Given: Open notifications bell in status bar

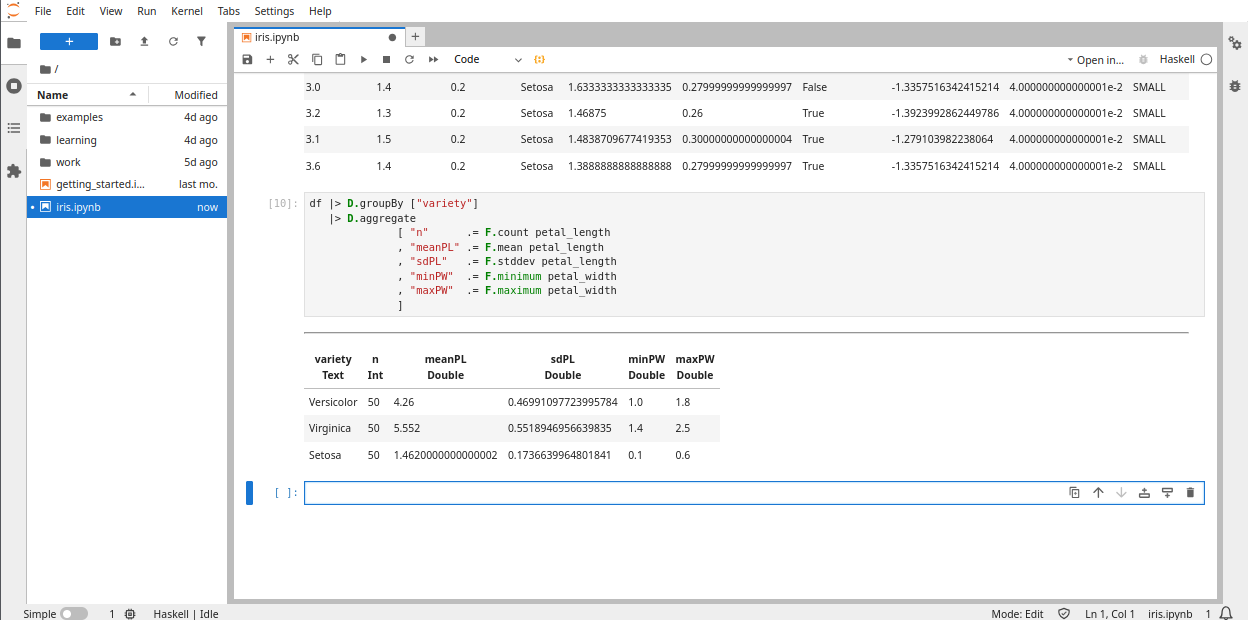Looking at the screenshot, I should click(x=1226, y=614).
